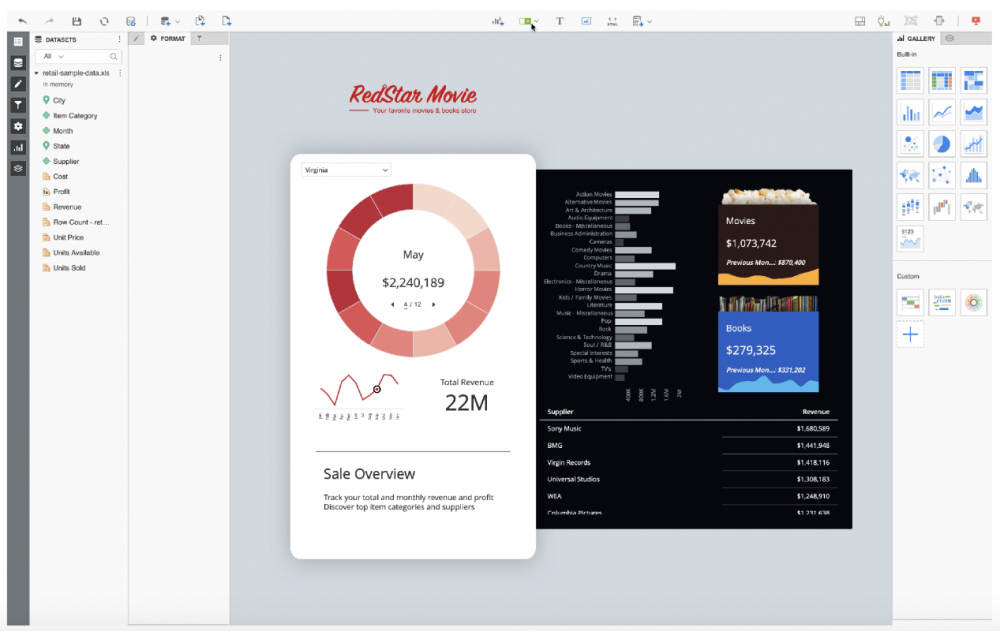Click the HTML container toolbar icon
The width and height of the screenshot is (1000, 631).
tap(612, 21)
